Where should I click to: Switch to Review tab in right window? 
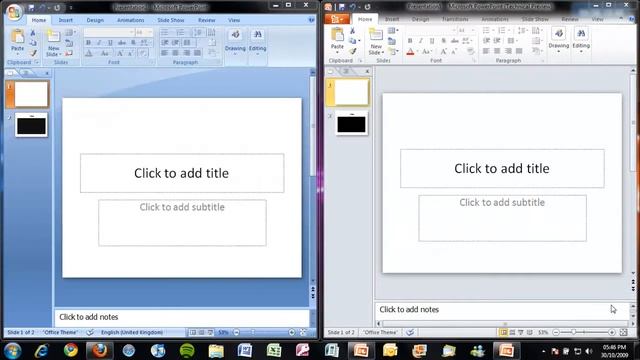click(x=570, y=19)
